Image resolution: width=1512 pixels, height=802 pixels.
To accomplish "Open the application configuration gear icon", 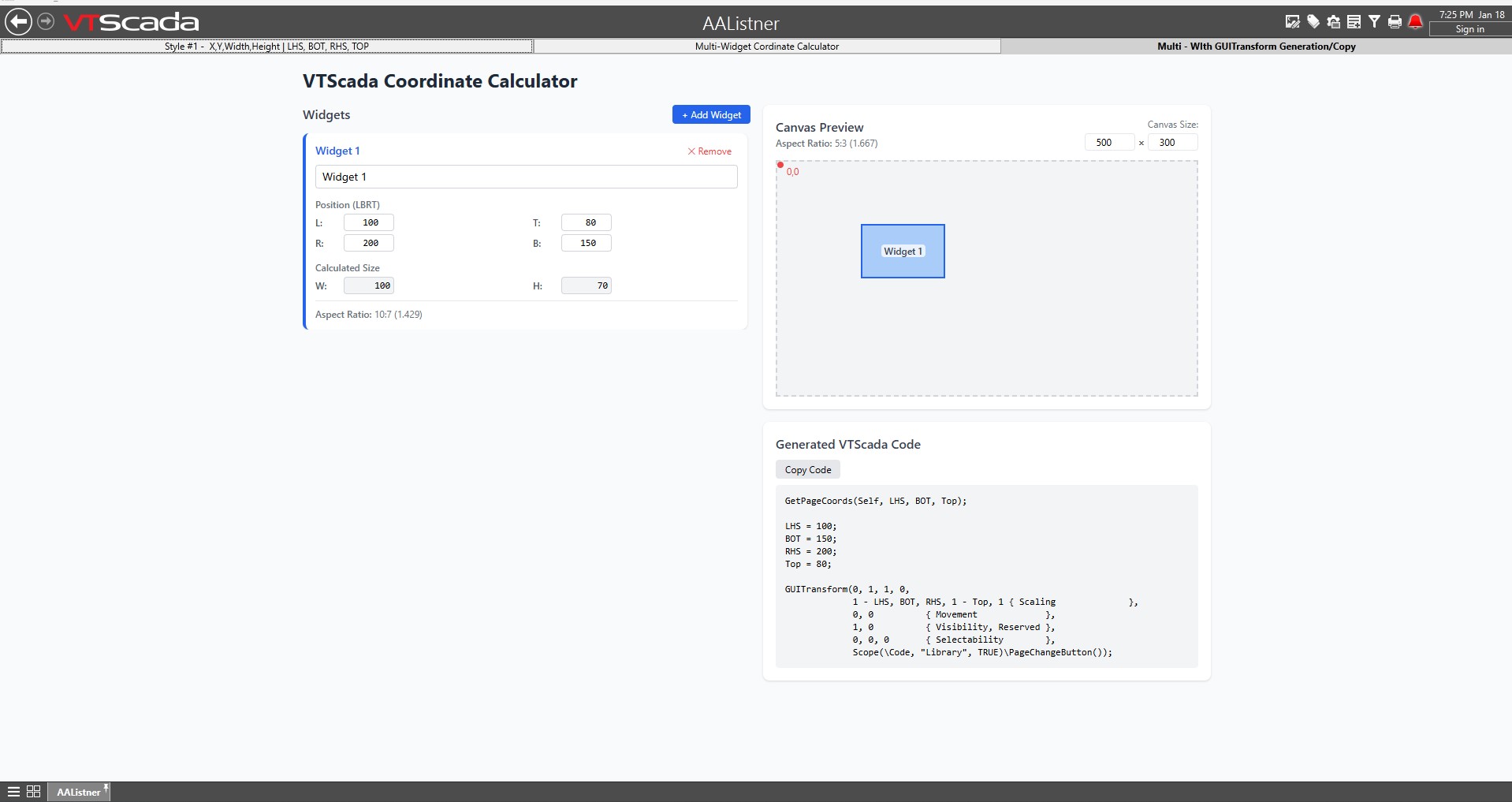I will [x=1334, y=22].
